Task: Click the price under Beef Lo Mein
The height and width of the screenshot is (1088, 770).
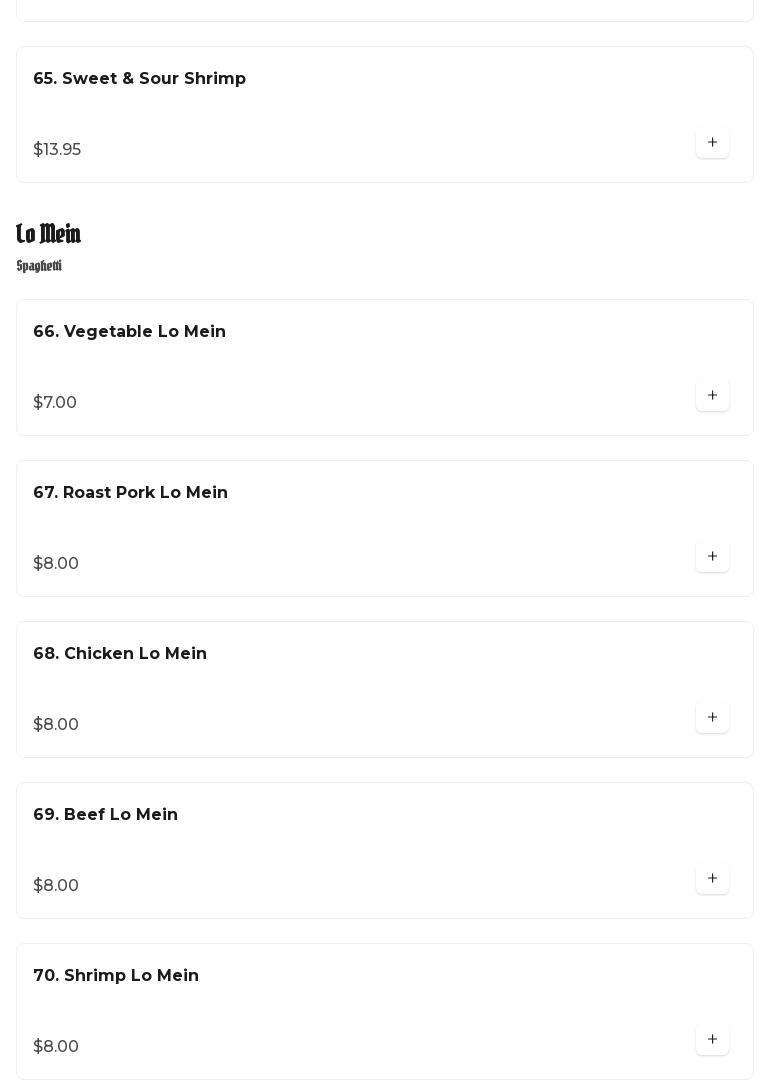Action: point(56,886)
